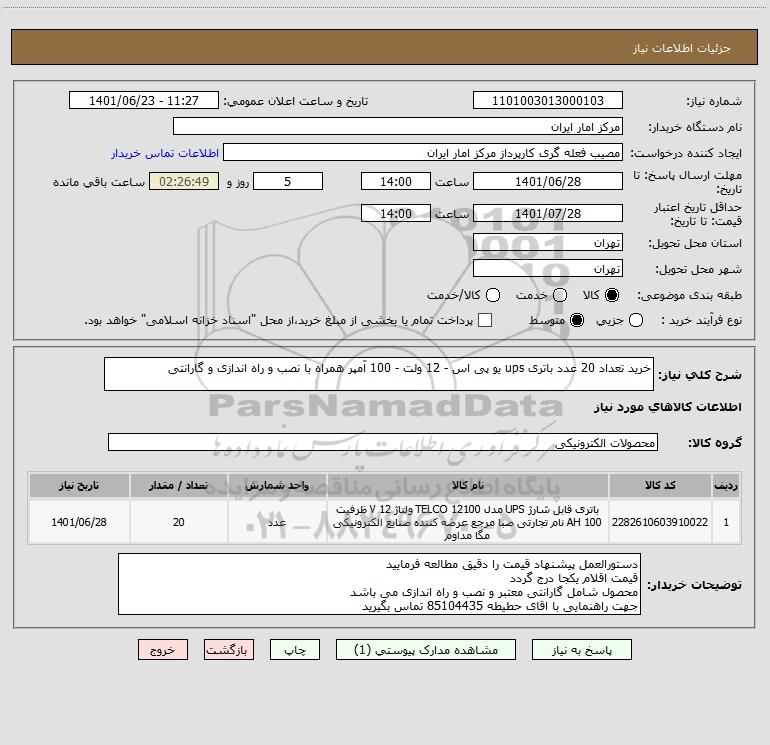The height and width of the screenshot is (745, 770).
Task: Click the تعداد / مقدار column header
Action: click(x=178, y=485)
